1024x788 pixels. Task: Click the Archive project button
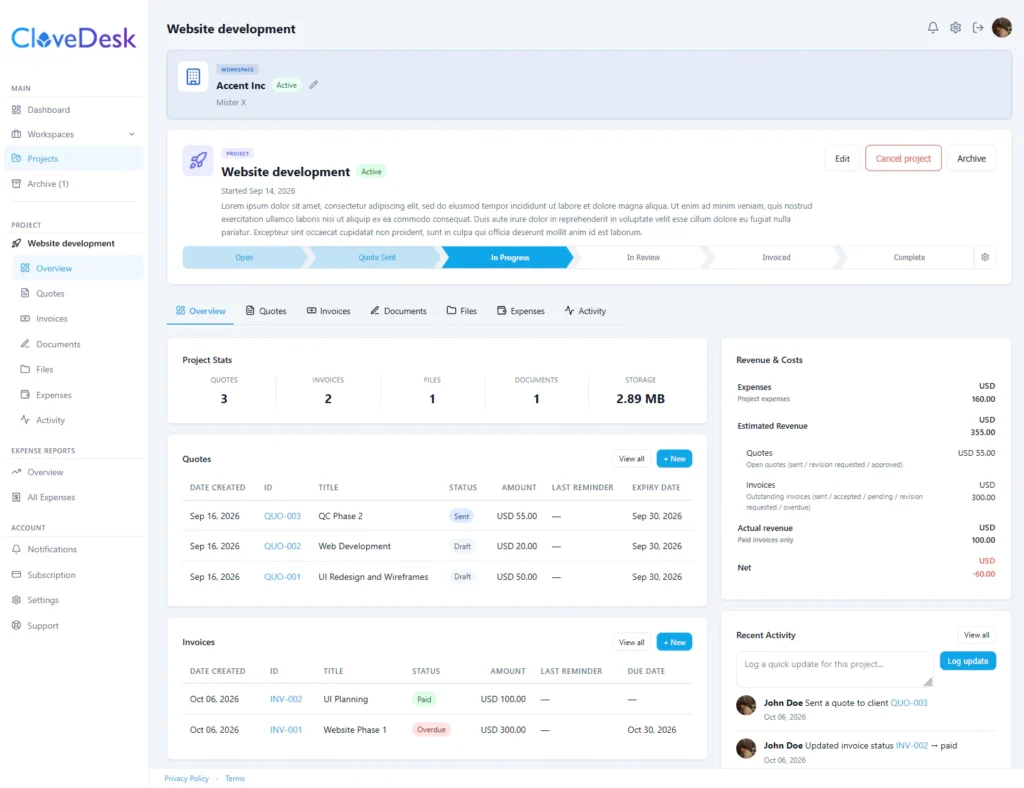(971, 159)
